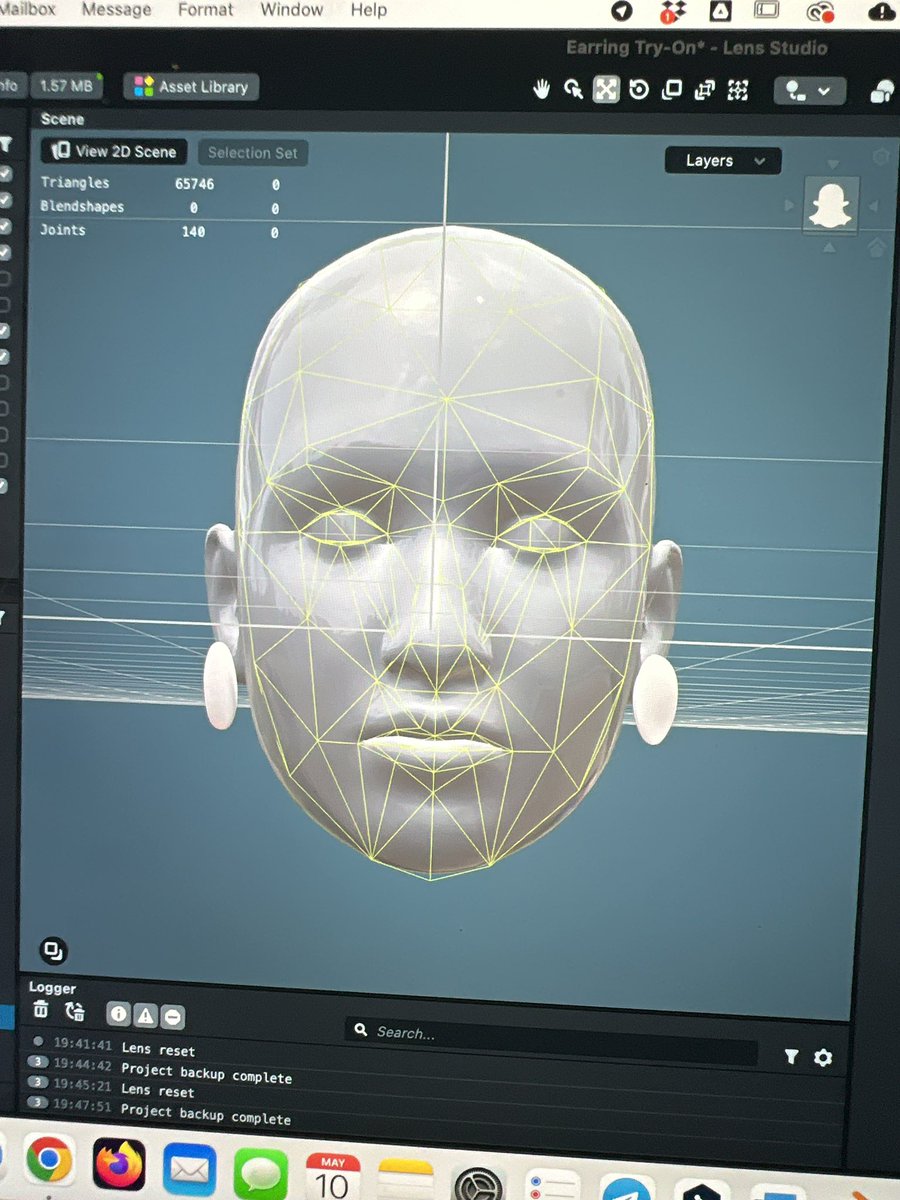Open the Layers dropdown in Scene view
Screen dimensions: 900x1200
tap(723, 161)
